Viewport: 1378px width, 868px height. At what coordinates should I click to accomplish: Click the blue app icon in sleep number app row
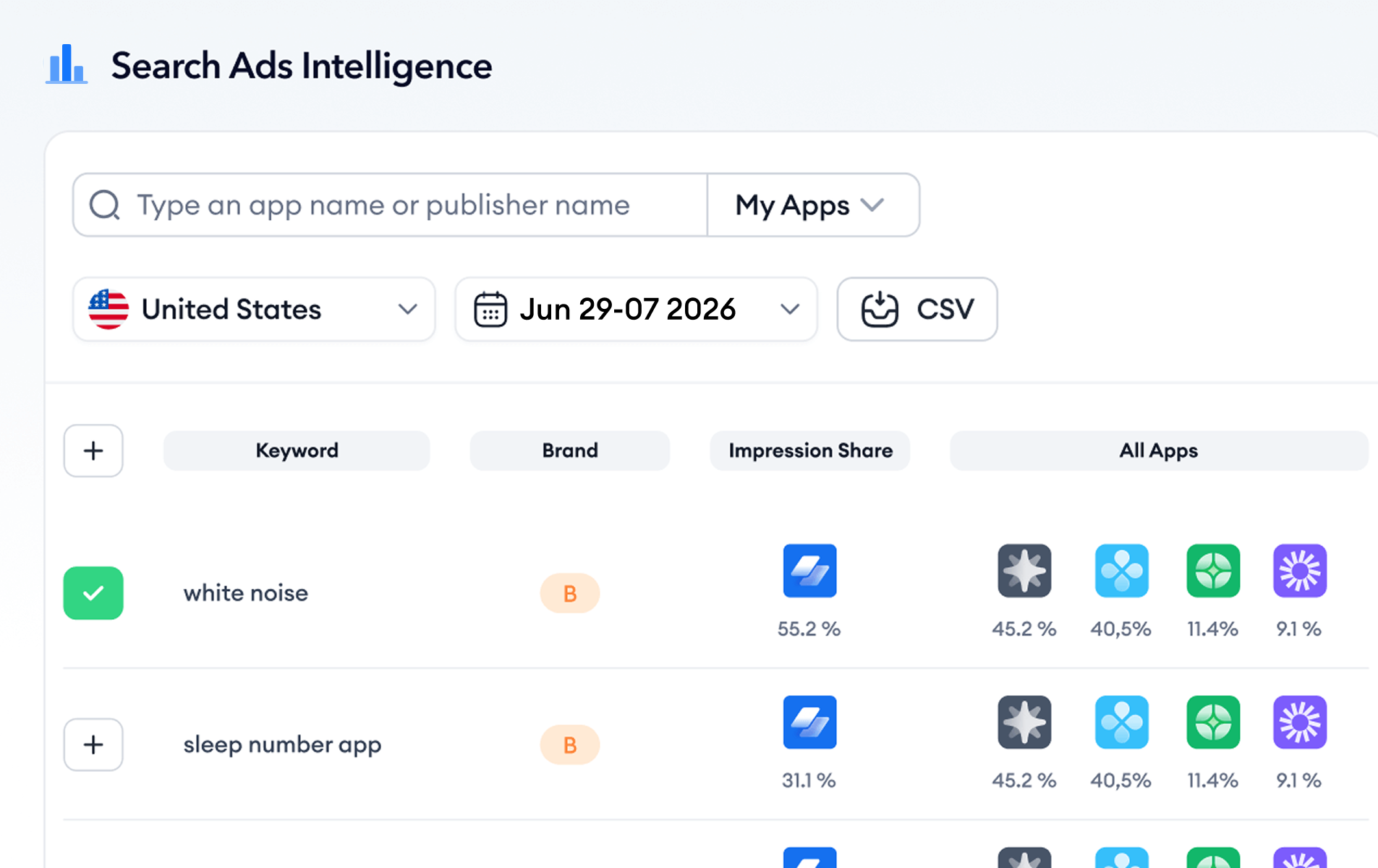809,722
